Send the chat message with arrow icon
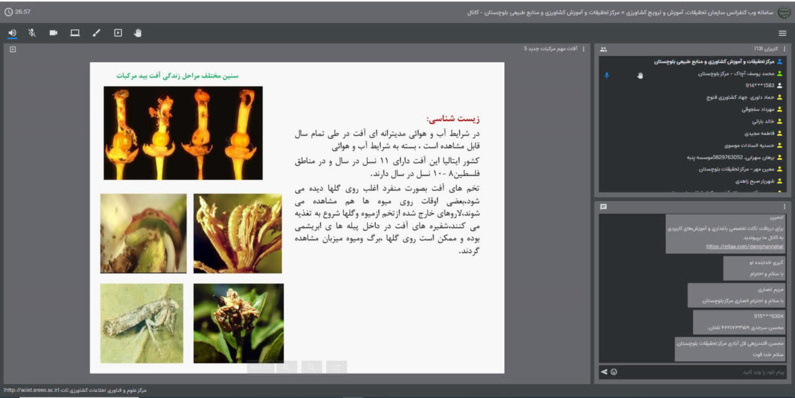Viewport: 795px width, 398px height. 604,372
